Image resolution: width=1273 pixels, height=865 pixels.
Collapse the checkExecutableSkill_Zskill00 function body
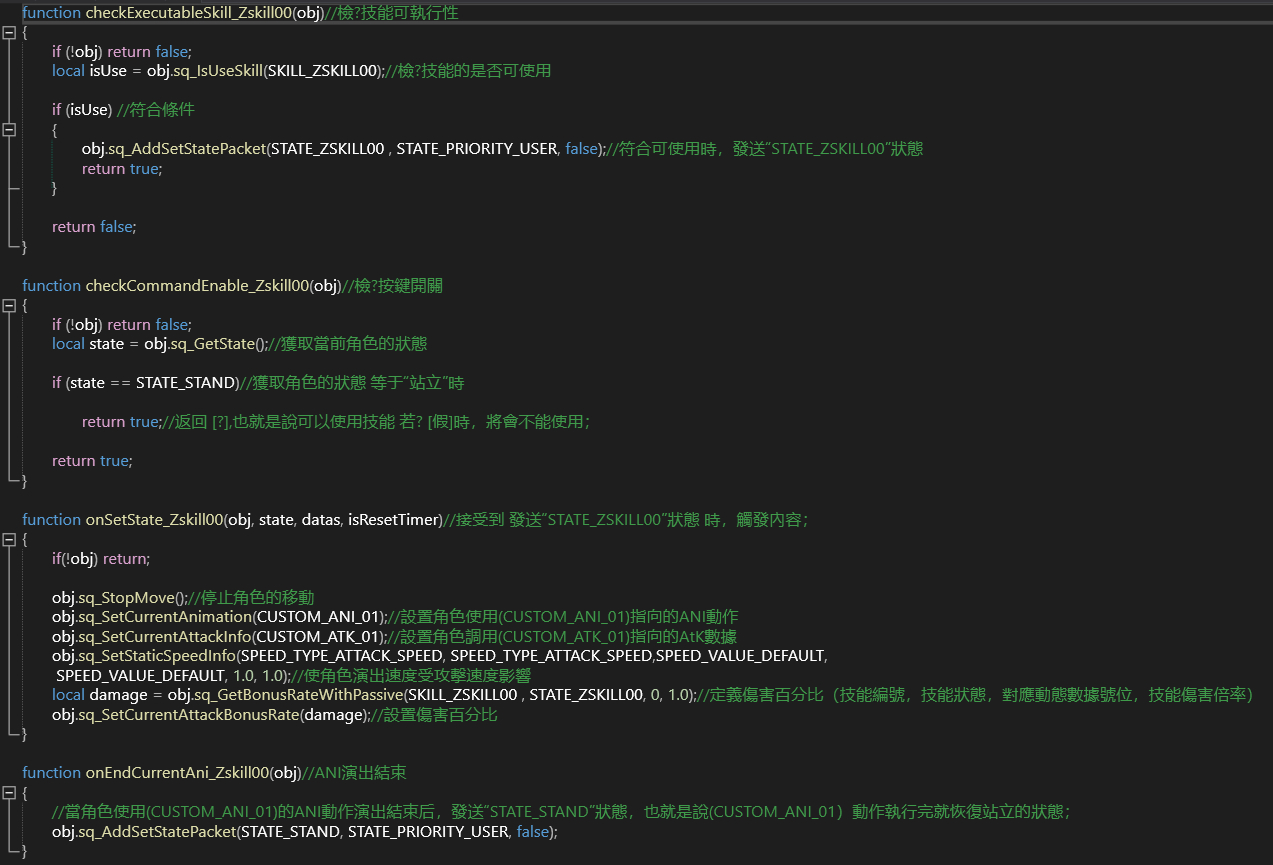tap(10, 32)
